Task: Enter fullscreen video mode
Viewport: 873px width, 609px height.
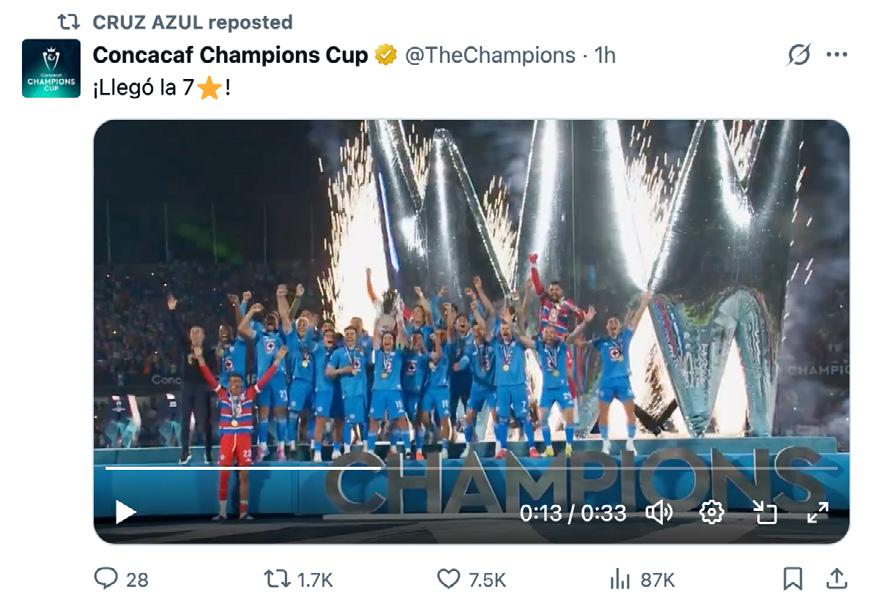Action: coord(817,513)
